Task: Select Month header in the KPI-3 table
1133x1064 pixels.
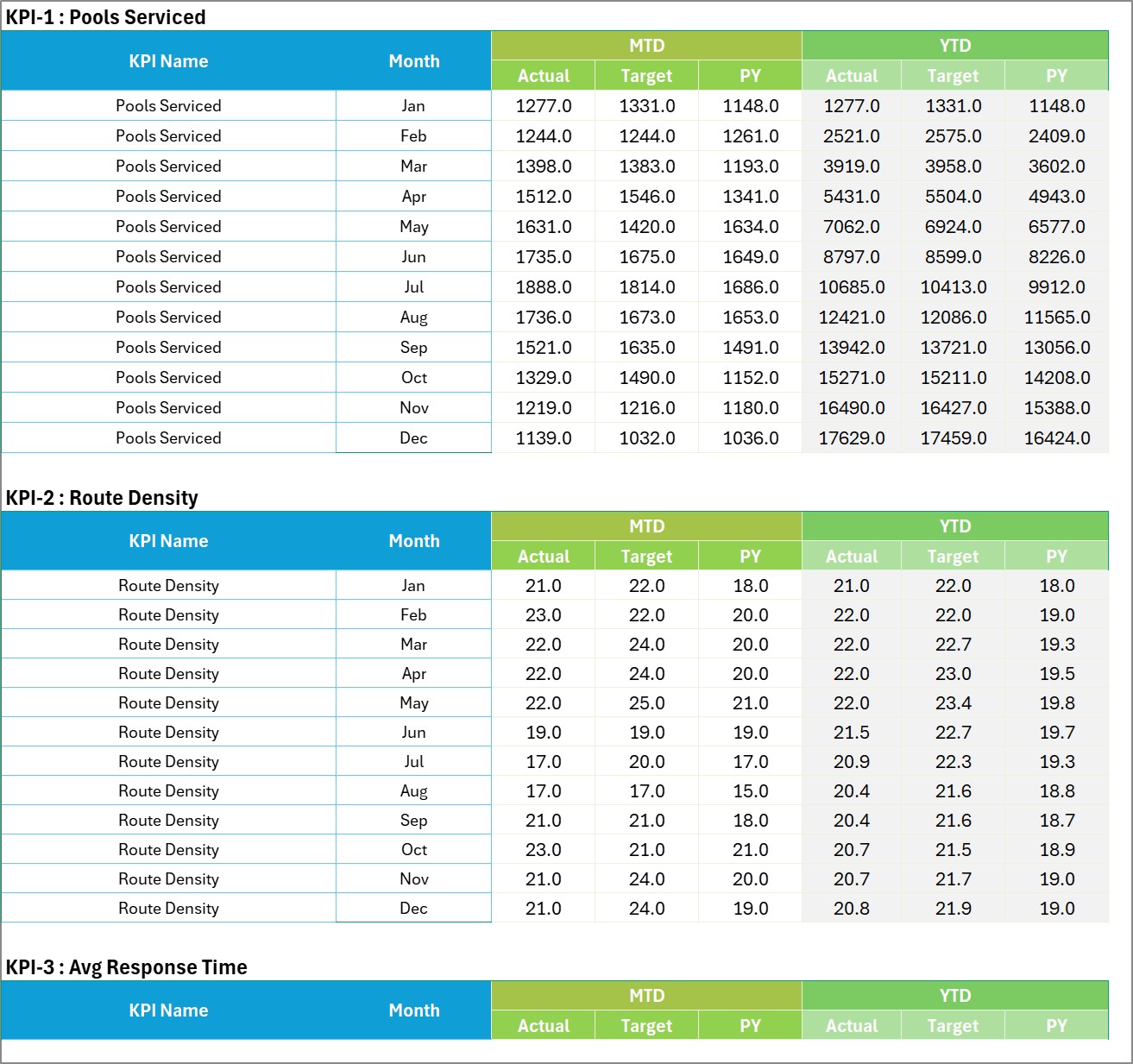Action: 414,1010
